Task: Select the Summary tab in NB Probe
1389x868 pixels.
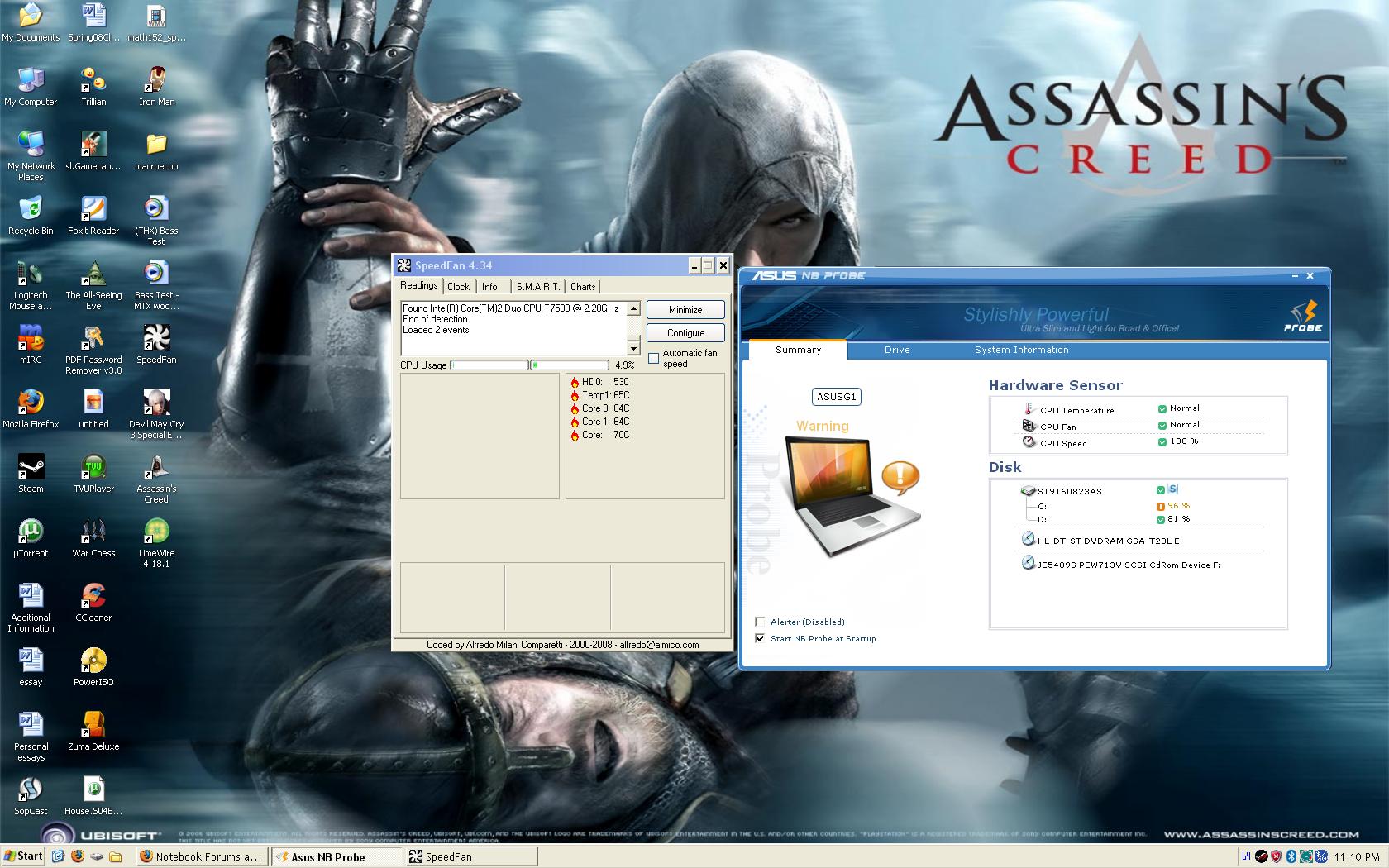Action: pyautogui.click(x=798, y=350)
